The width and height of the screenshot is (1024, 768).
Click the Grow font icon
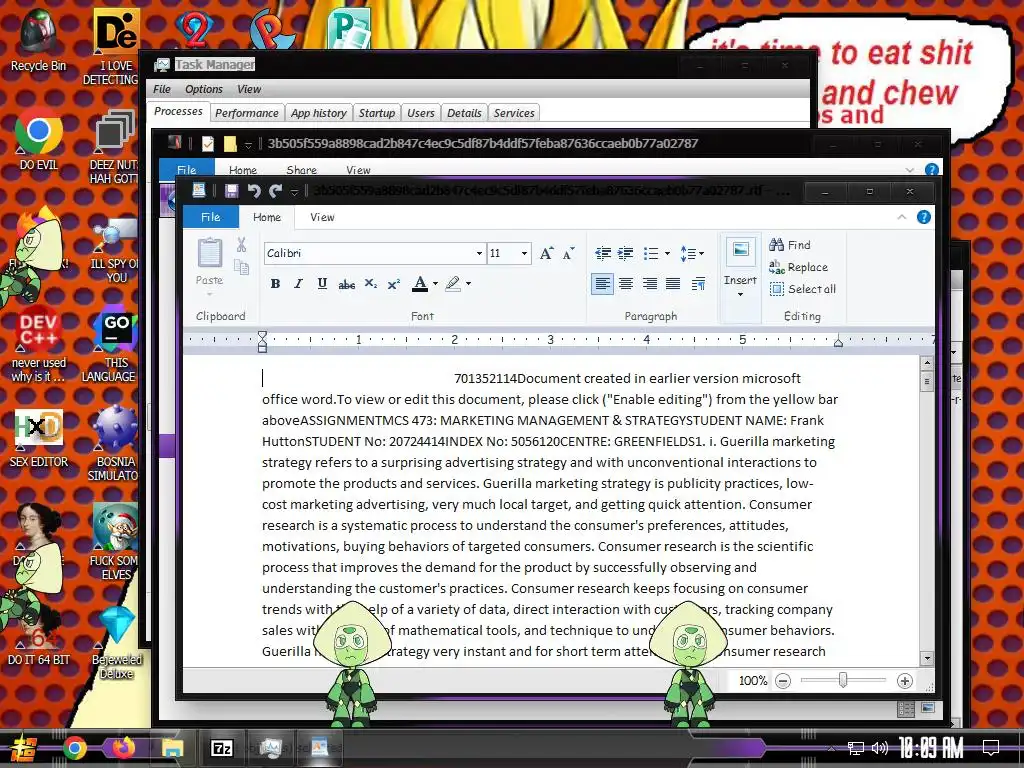pyautogui.click(x=547, y=253)
